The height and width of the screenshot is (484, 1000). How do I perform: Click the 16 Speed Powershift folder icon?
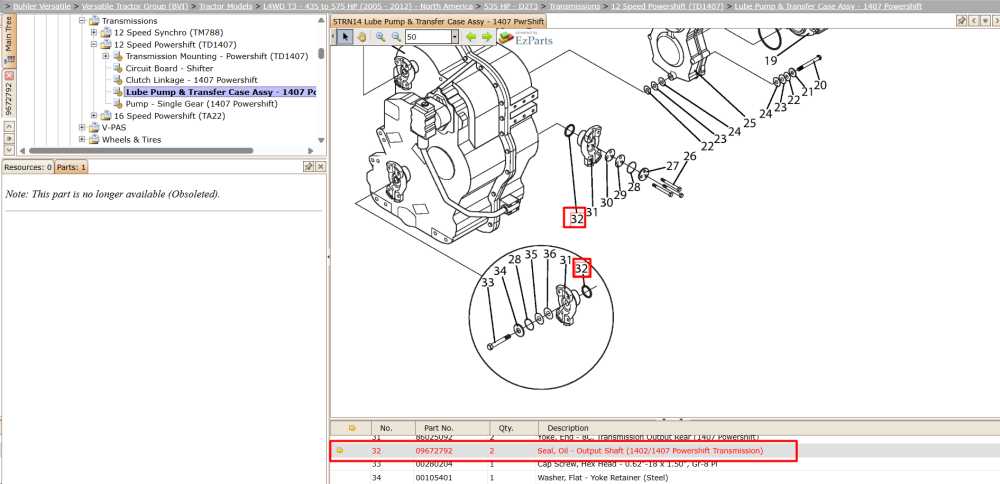point(106,115)
